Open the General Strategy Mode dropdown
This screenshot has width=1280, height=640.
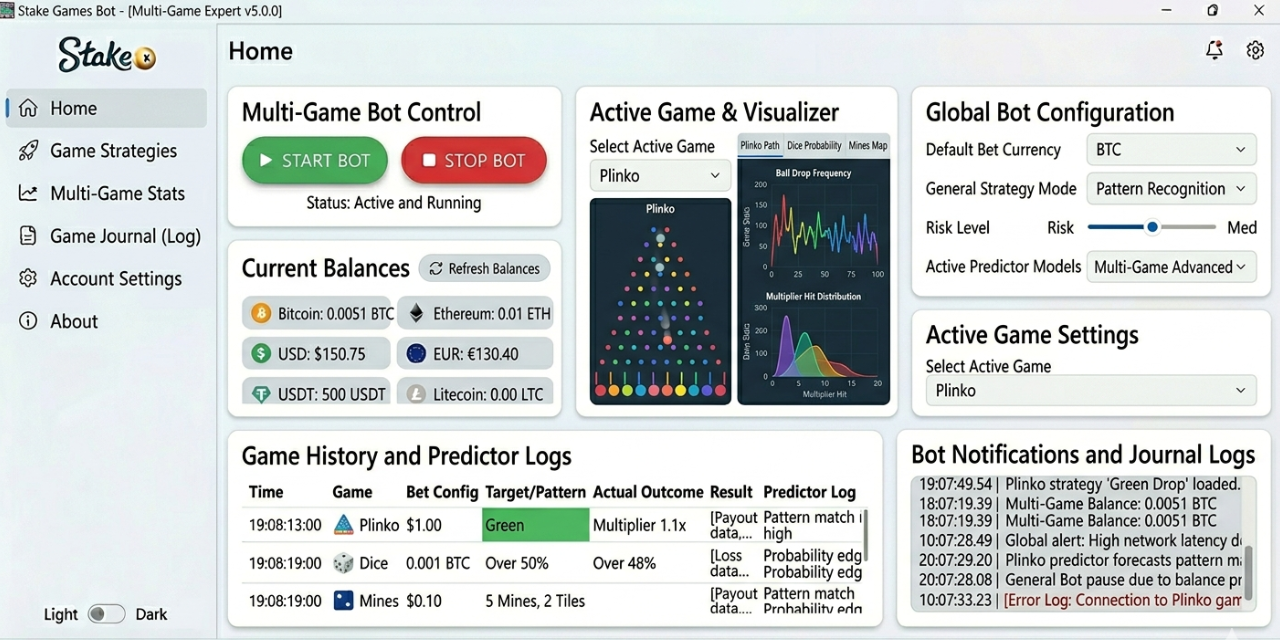point(1171,188)
